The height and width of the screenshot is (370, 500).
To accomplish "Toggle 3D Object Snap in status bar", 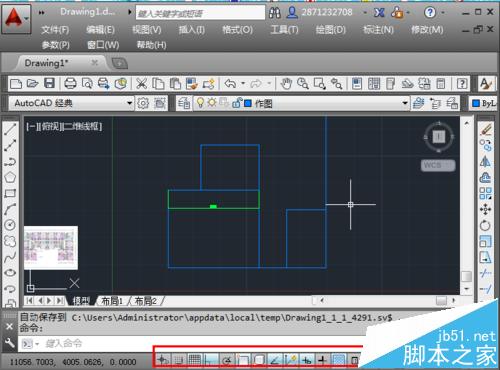I will [x=259, y=360].
